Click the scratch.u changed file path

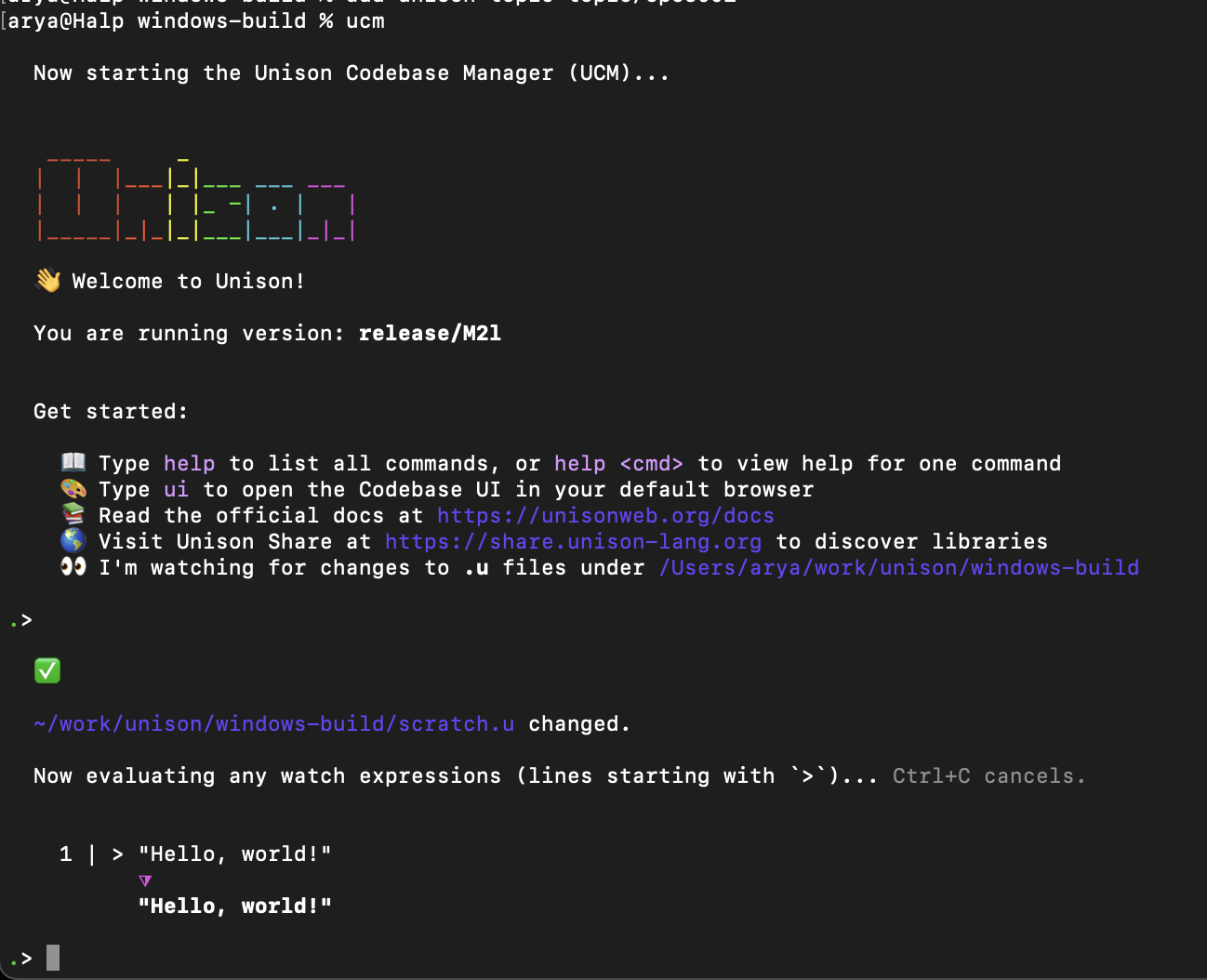[x=274, y=723]
